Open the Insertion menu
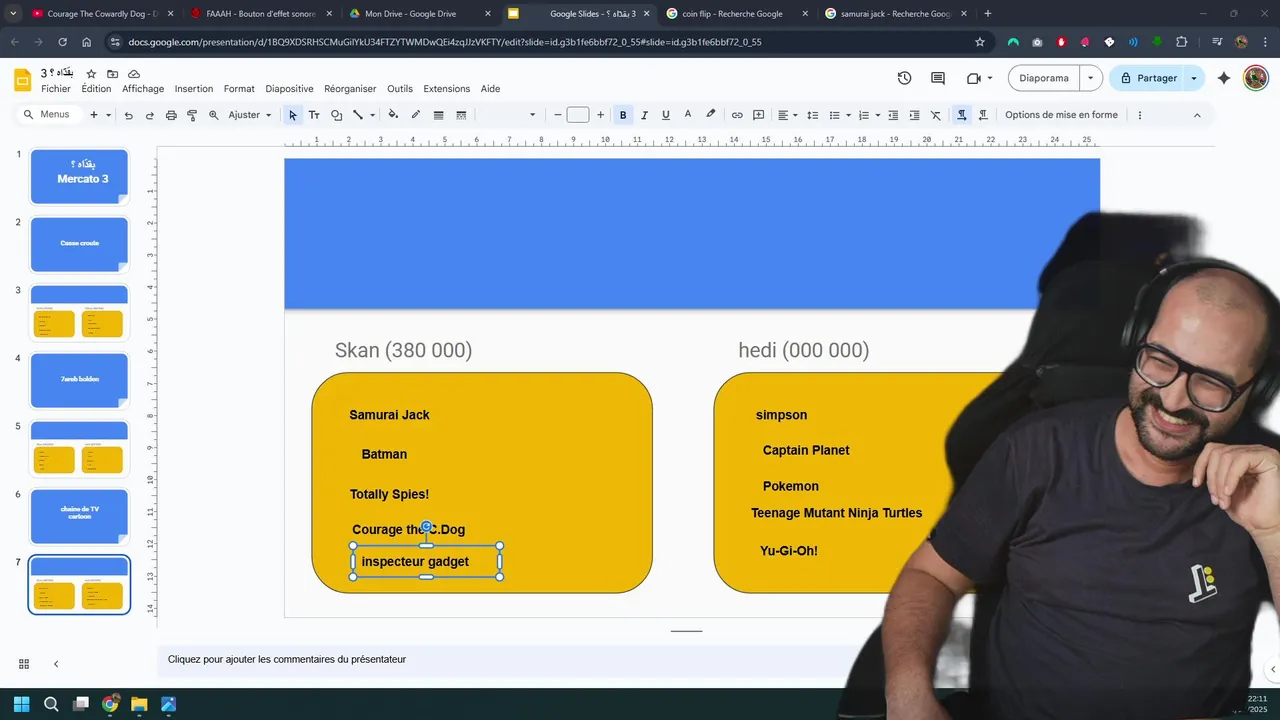This screenshot has width=1280, height=720. click(x=194, y=89)
